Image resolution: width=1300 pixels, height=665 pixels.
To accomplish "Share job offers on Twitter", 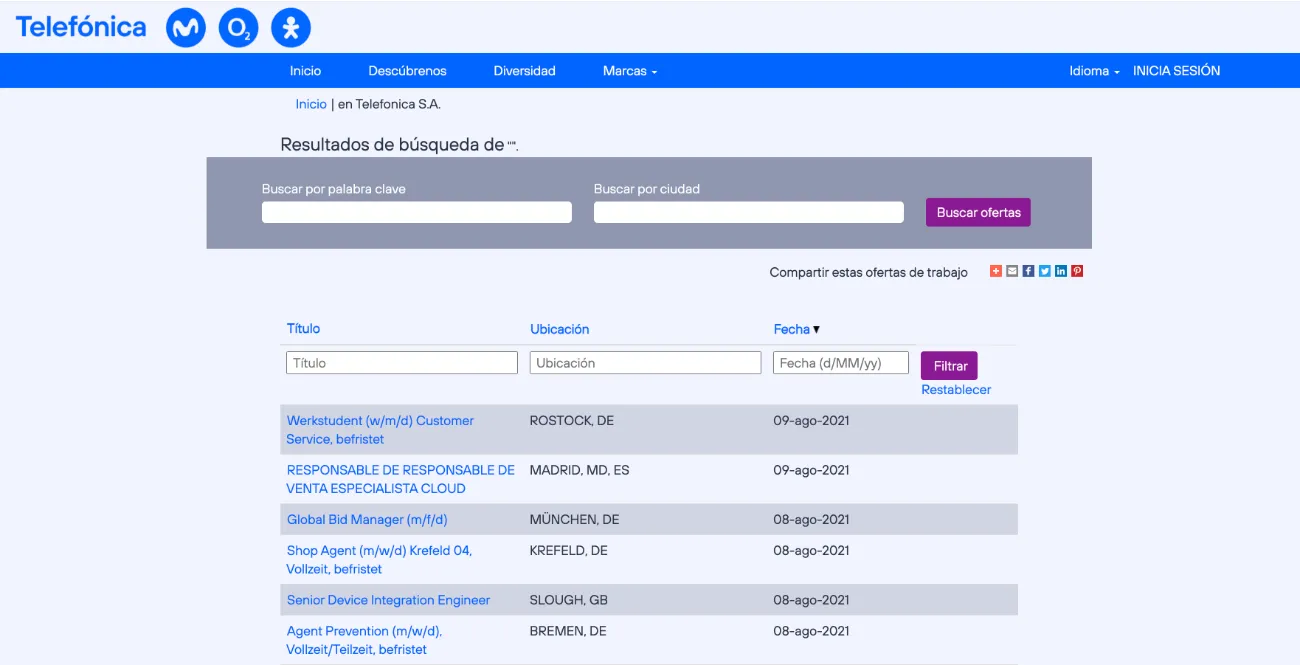I will [1045, 271].
